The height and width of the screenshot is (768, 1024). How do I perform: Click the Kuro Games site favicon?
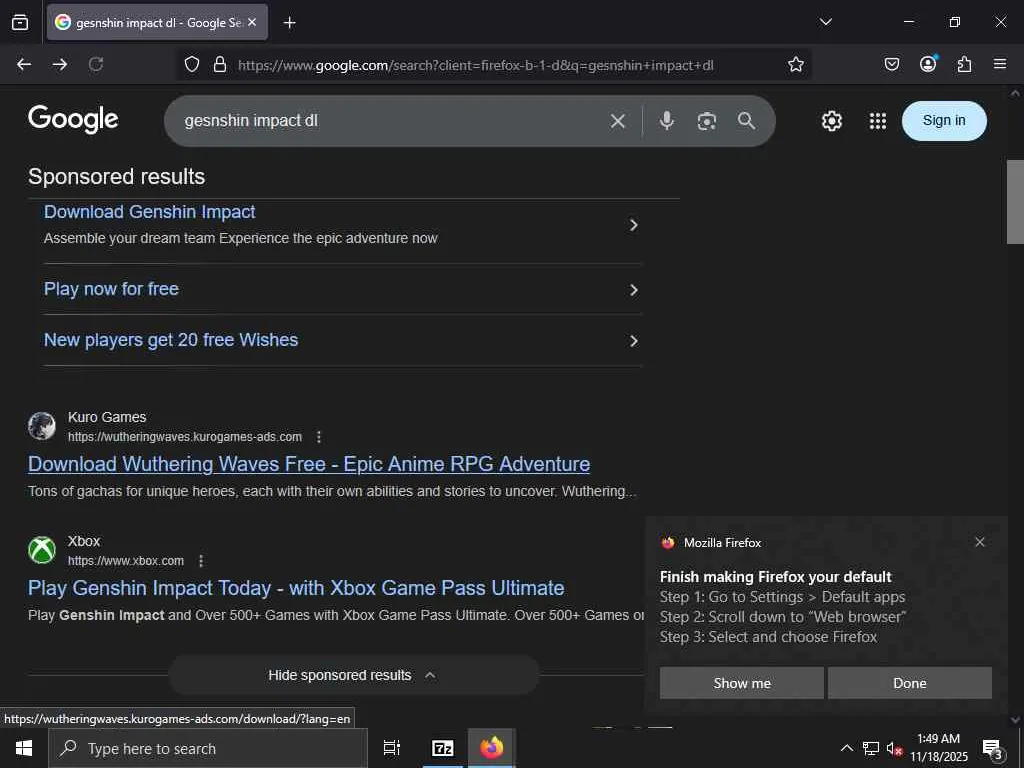[x=42, y=426]
